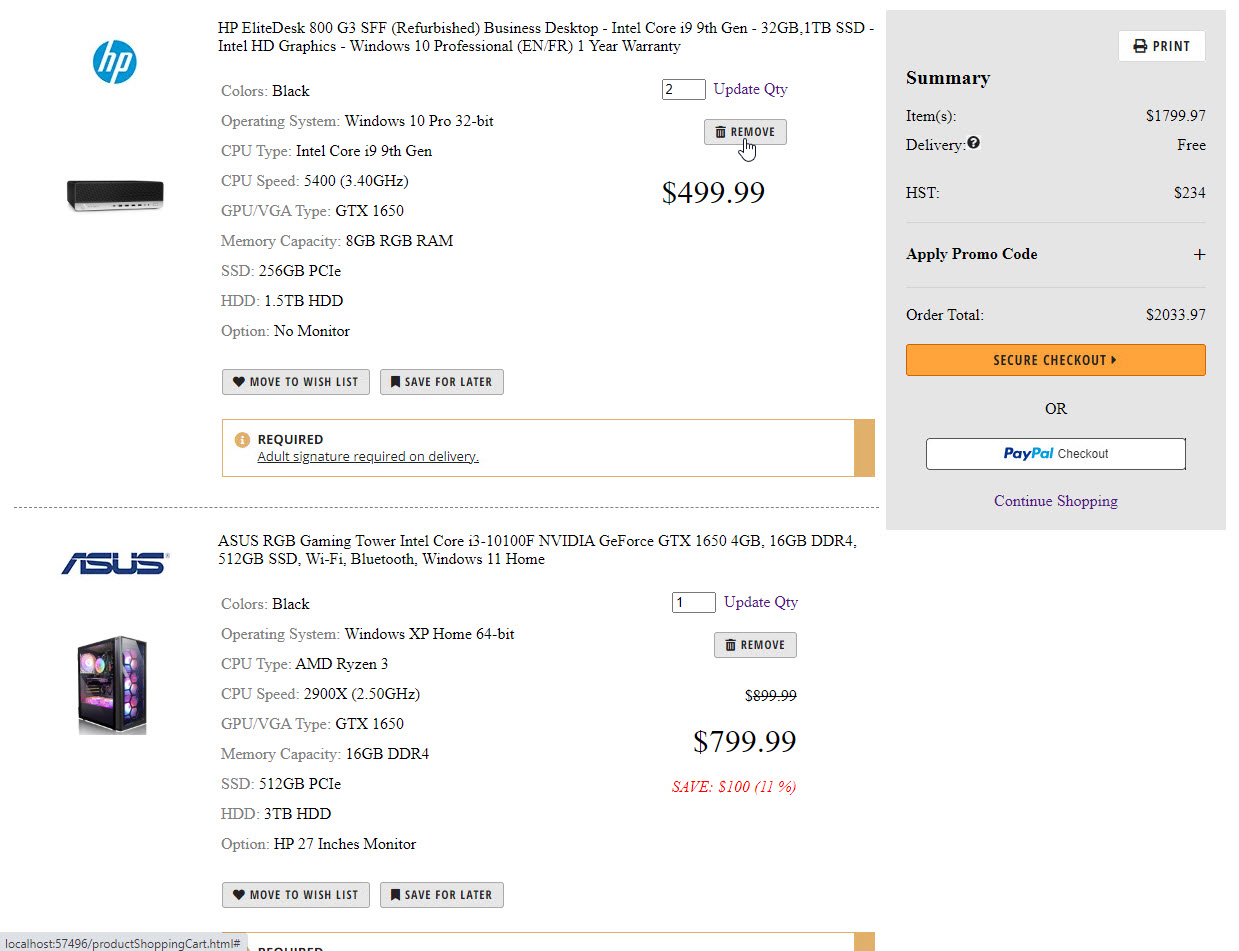Update quantity for the HP EliteDesk
1239x951 pixels.
coord(750,89)
